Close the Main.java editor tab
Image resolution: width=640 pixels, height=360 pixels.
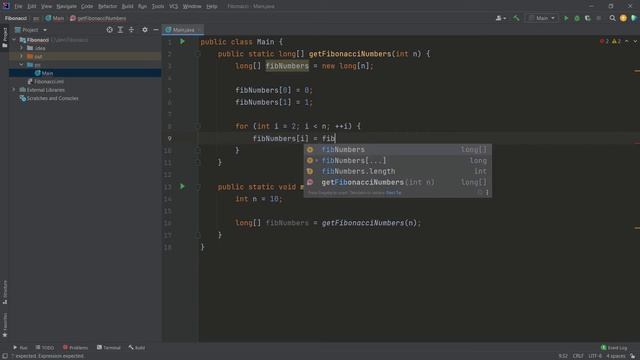point(199,30)
